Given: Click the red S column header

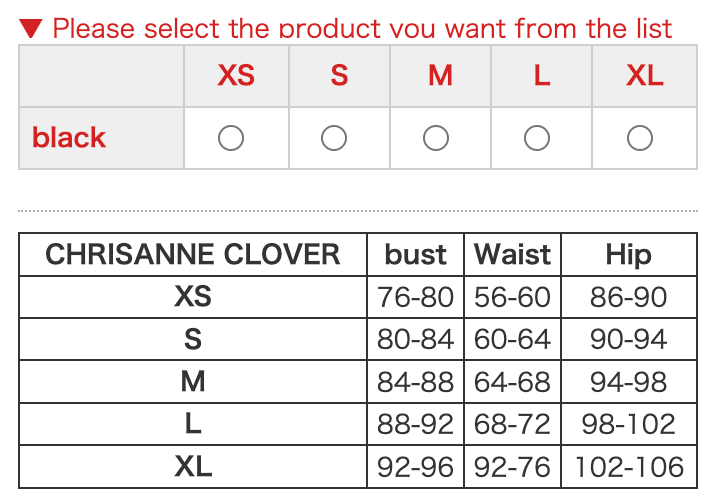Looking at the screenshot, I should click(x=339, y=76).
